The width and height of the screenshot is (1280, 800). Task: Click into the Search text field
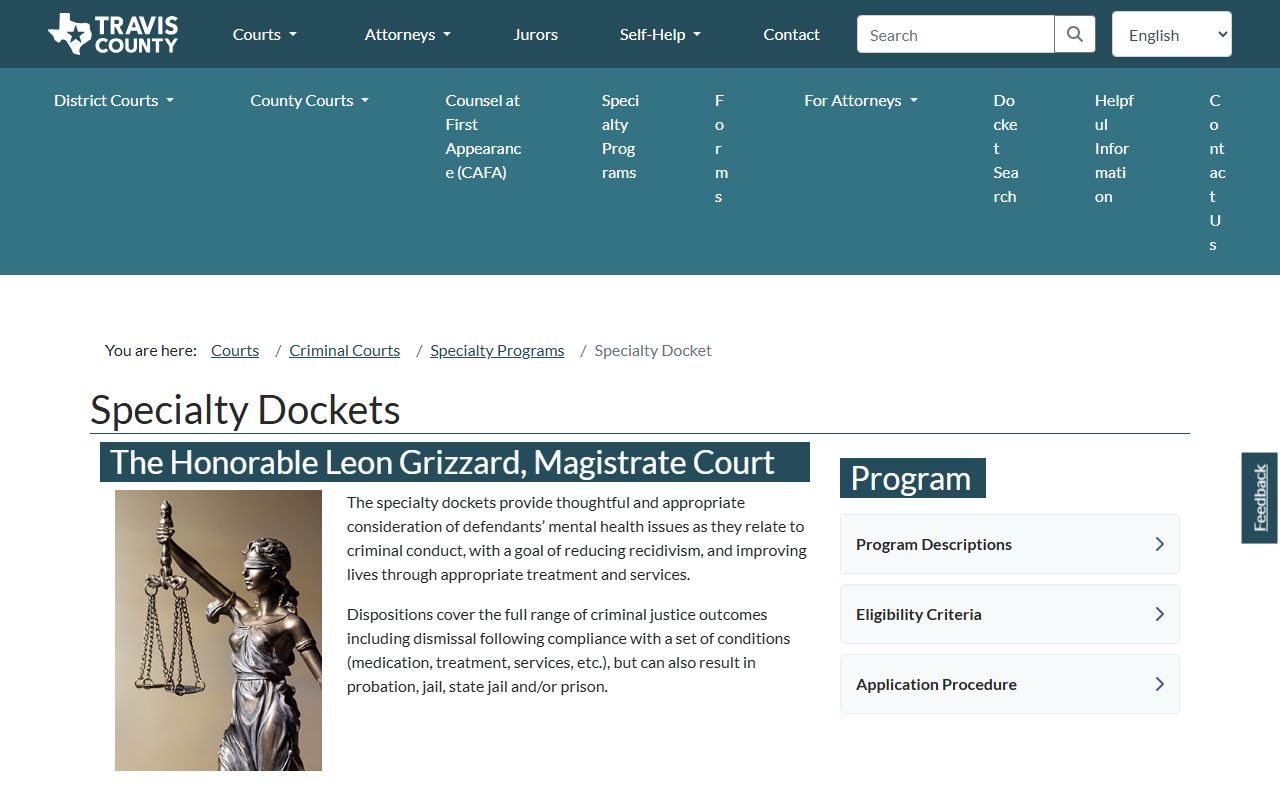(x=955, y=34)
